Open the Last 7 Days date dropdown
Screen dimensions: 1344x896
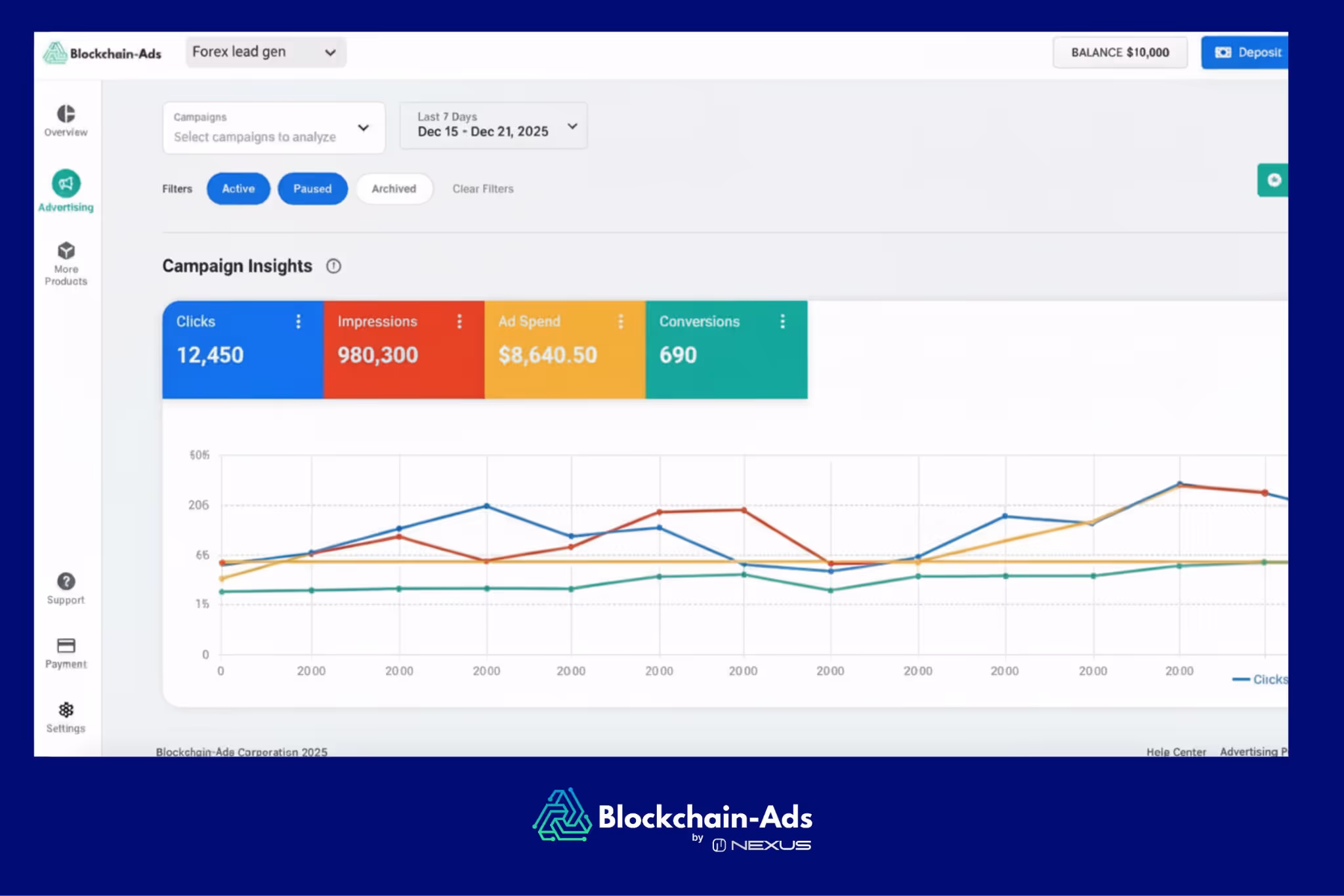coord(493,125)
